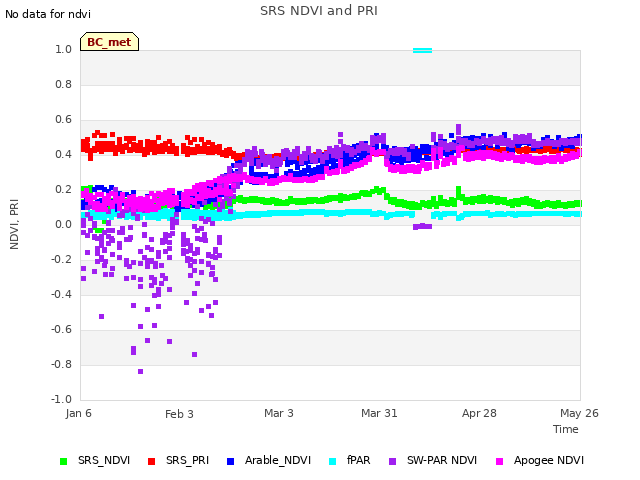
Task: Click the 'No data for ndvi' message
Action: tap(48, 14)
